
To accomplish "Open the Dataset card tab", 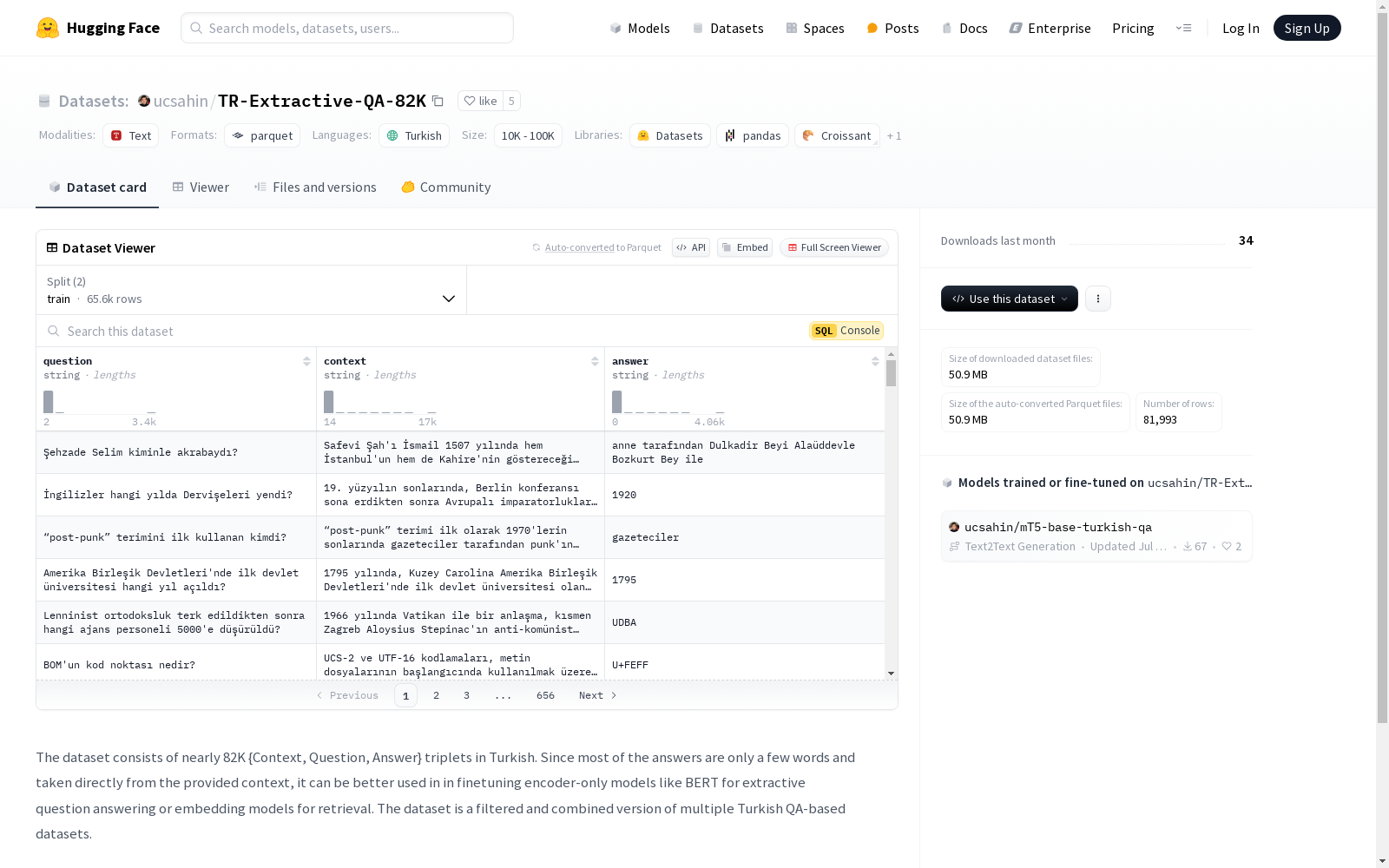I will point(97,187).
